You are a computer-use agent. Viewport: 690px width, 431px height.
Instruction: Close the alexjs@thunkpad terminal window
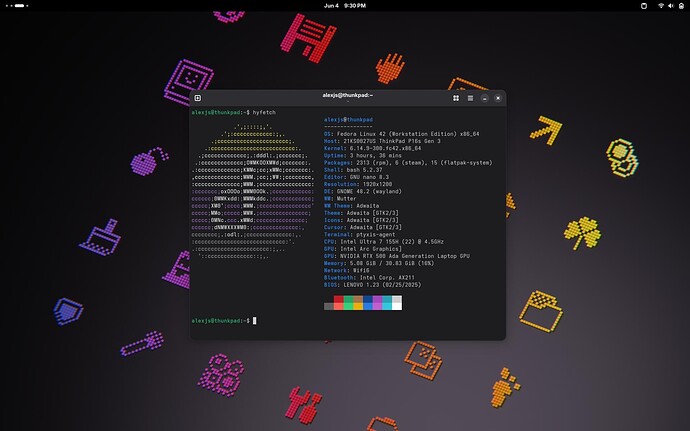[498, 98]
